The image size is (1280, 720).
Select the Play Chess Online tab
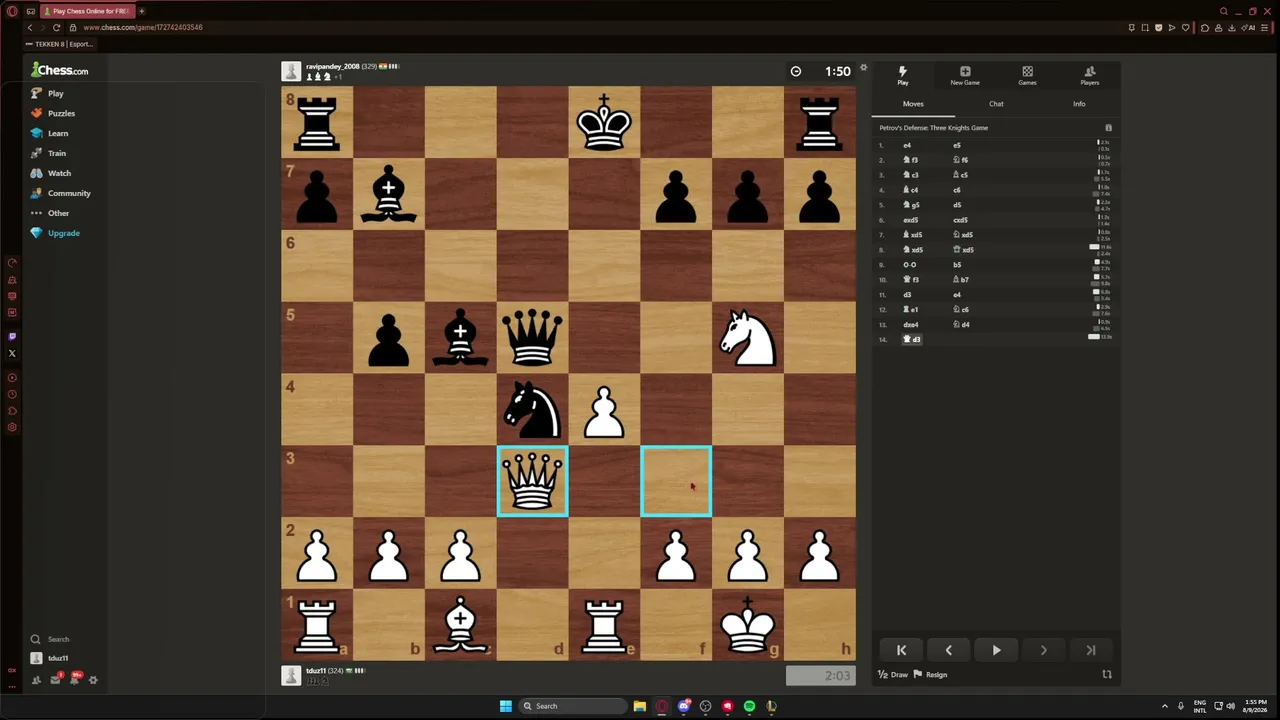(x=88, y=11)
